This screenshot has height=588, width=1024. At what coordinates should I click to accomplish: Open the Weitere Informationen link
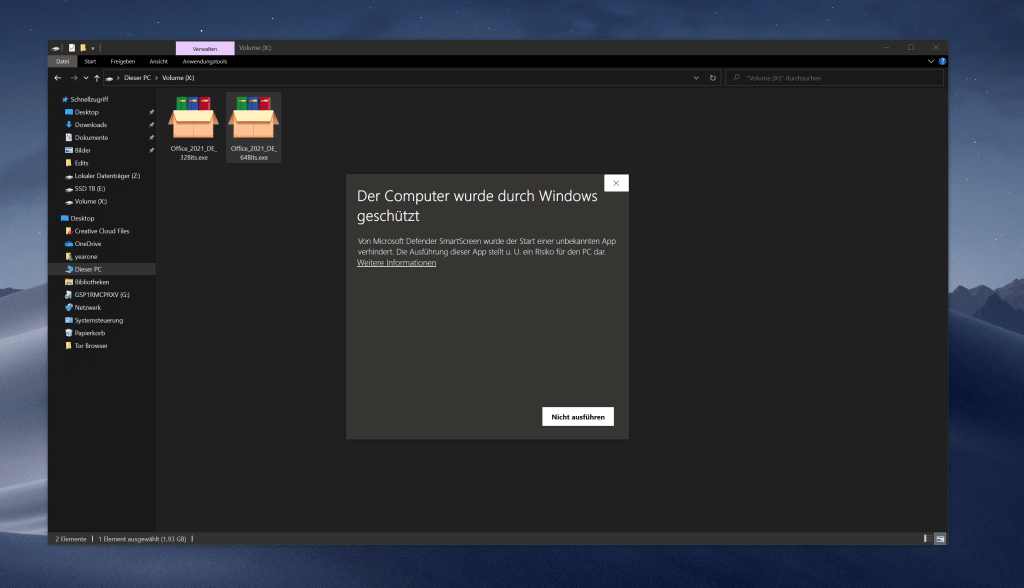[x=396, y=263]
